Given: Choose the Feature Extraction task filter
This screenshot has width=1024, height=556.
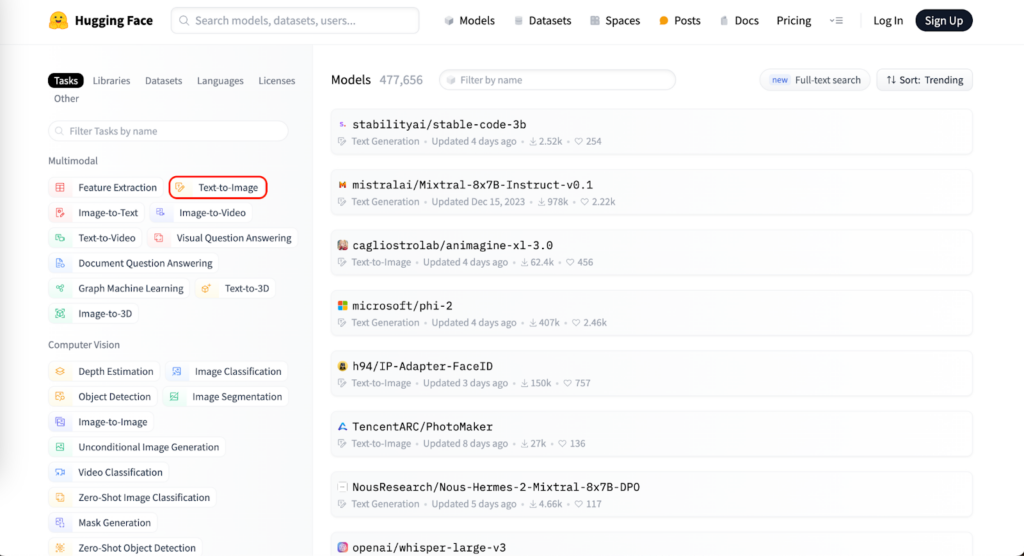Looking at the screenshot, I should click(x=106, y=187).
